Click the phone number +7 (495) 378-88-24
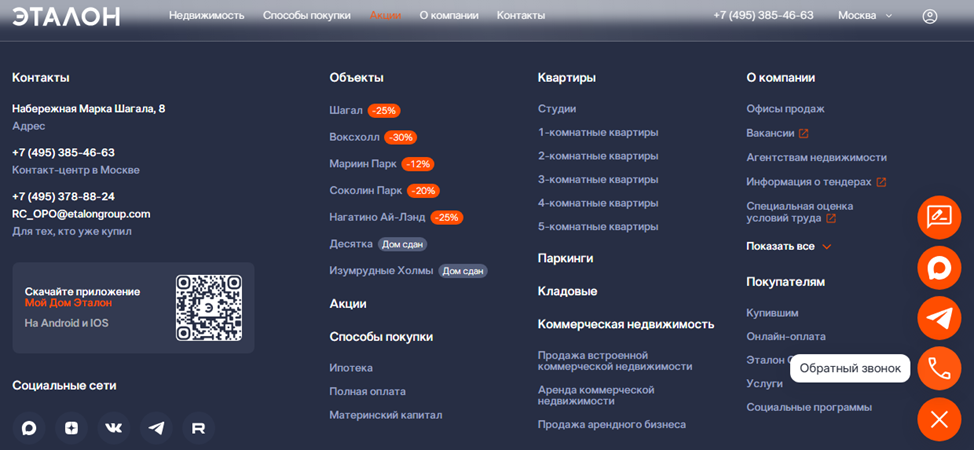This screenshot has height=450, width=974. pos(63,196)
